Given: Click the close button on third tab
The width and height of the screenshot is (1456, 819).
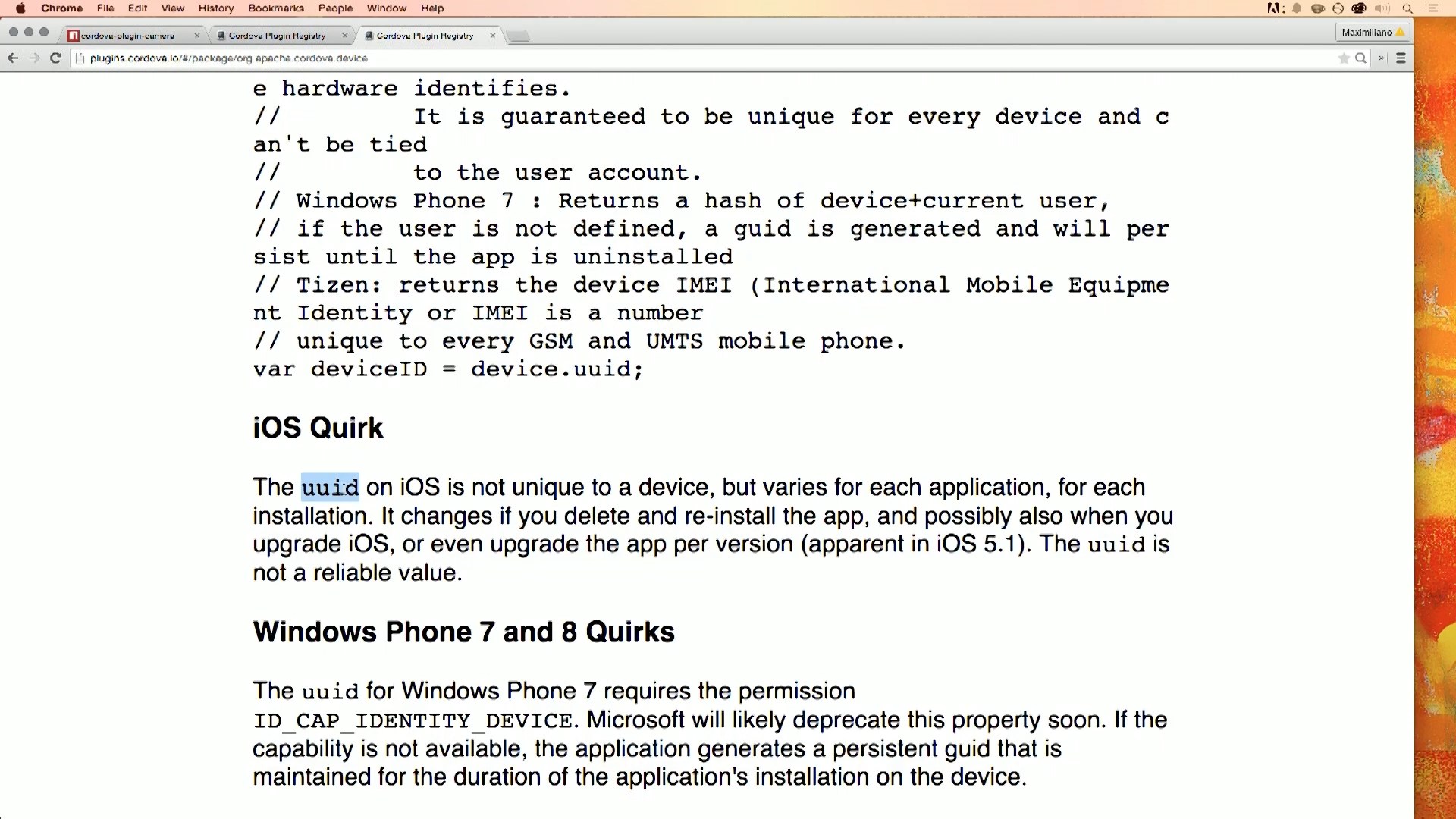Looking at the screenshot, I should [494, 35].
